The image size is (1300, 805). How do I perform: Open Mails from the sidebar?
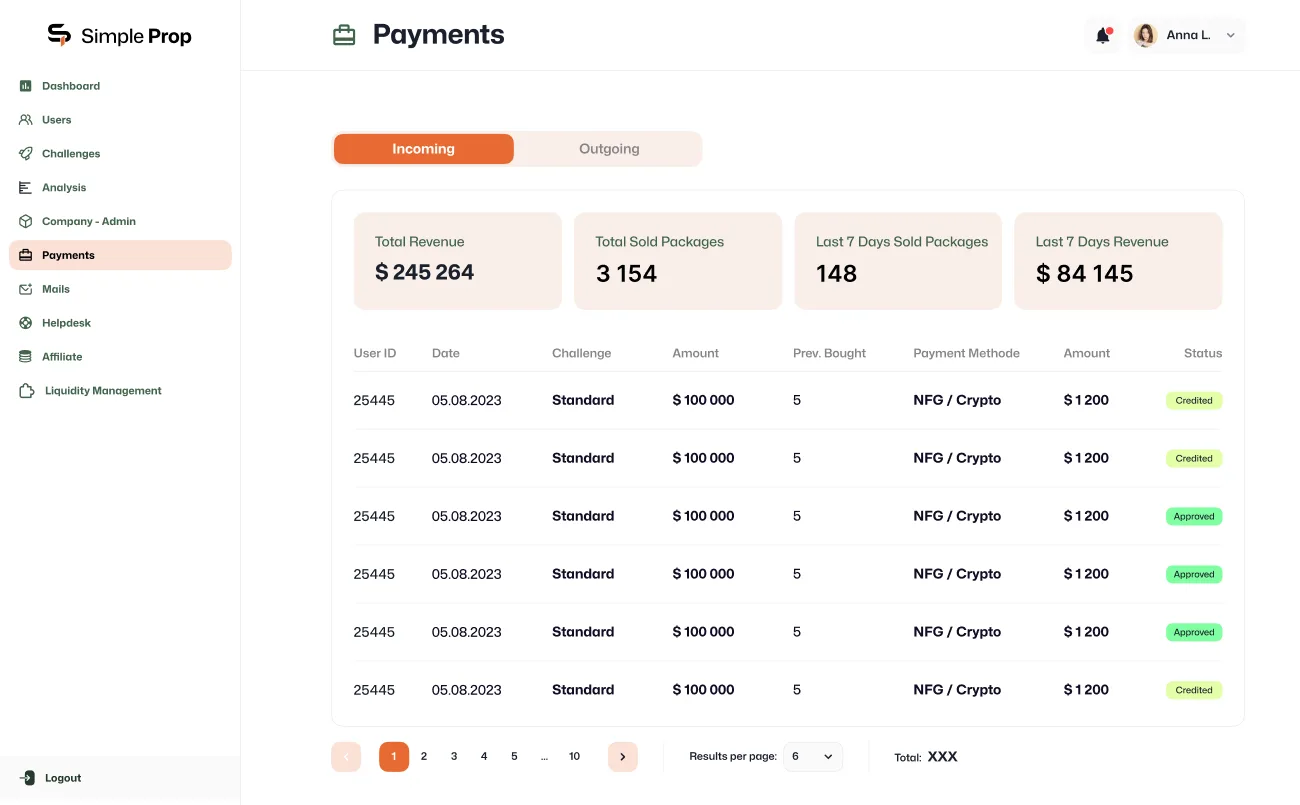coord(56,289)
